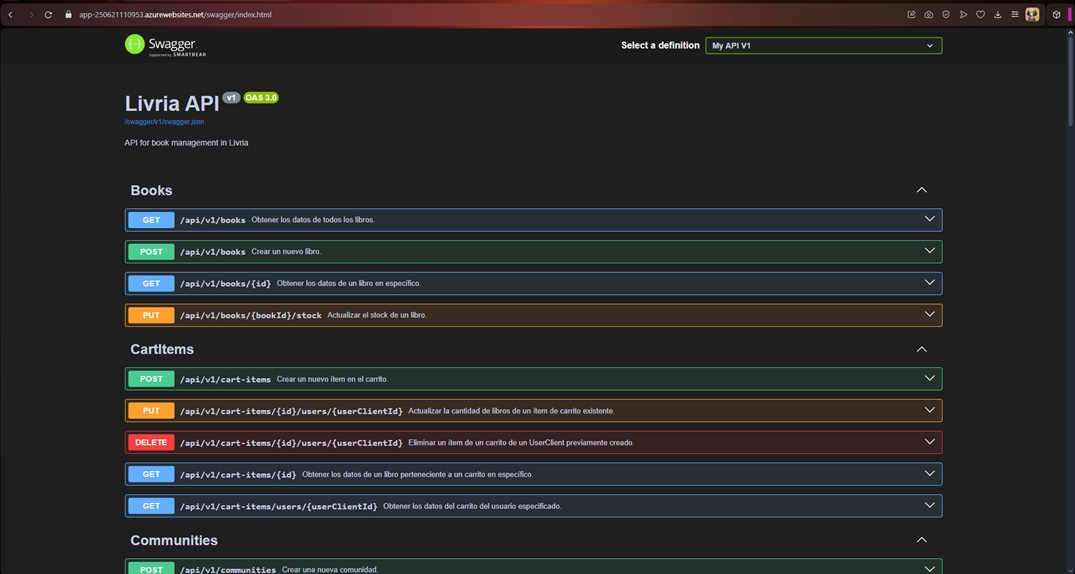Expand GET cart-items/users/{userClientId} chevron
The image size is (1075, 574).
click(930, 505)
